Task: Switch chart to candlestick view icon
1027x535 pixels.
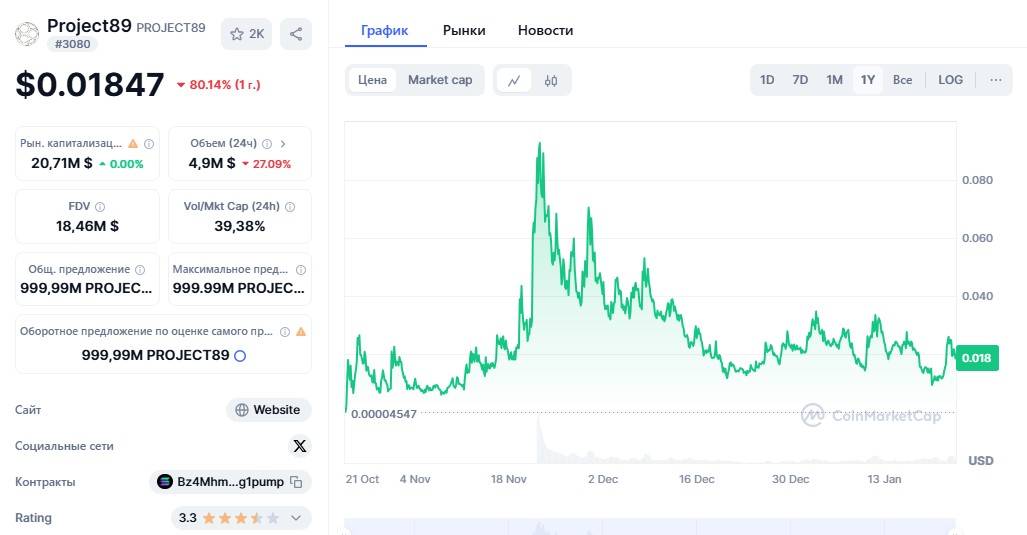Action: click(551, 81)
